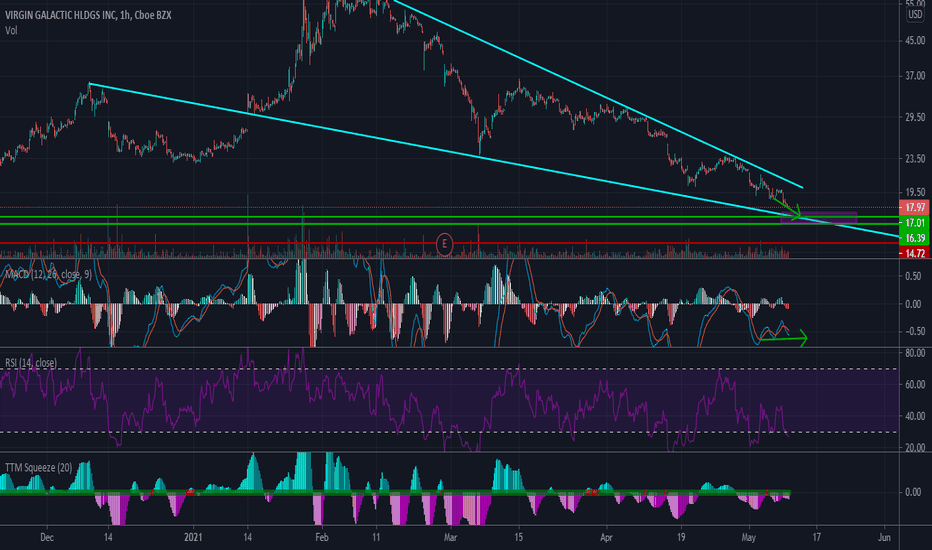Select the MACD (12, 26, close, 9) label
The image size is (932, 550).
tap(48, 274)
